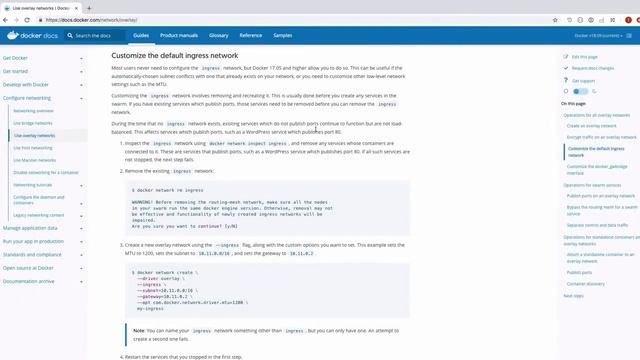Jump to Separate control and data traffic
640x360 pixels.
pos(598,225)
